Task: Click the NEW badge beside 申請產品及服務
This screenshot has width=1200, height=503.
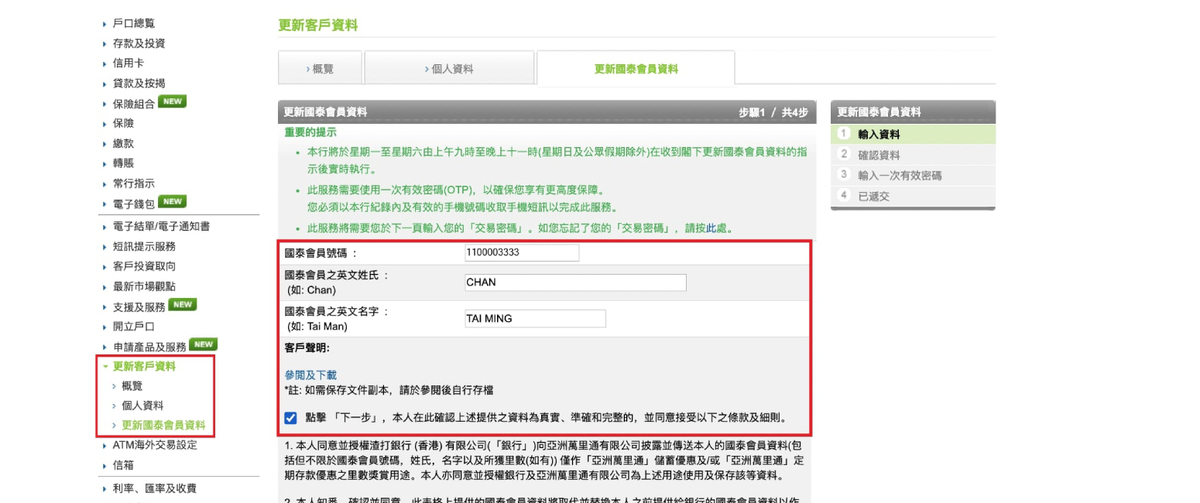Action: (203, 345)
